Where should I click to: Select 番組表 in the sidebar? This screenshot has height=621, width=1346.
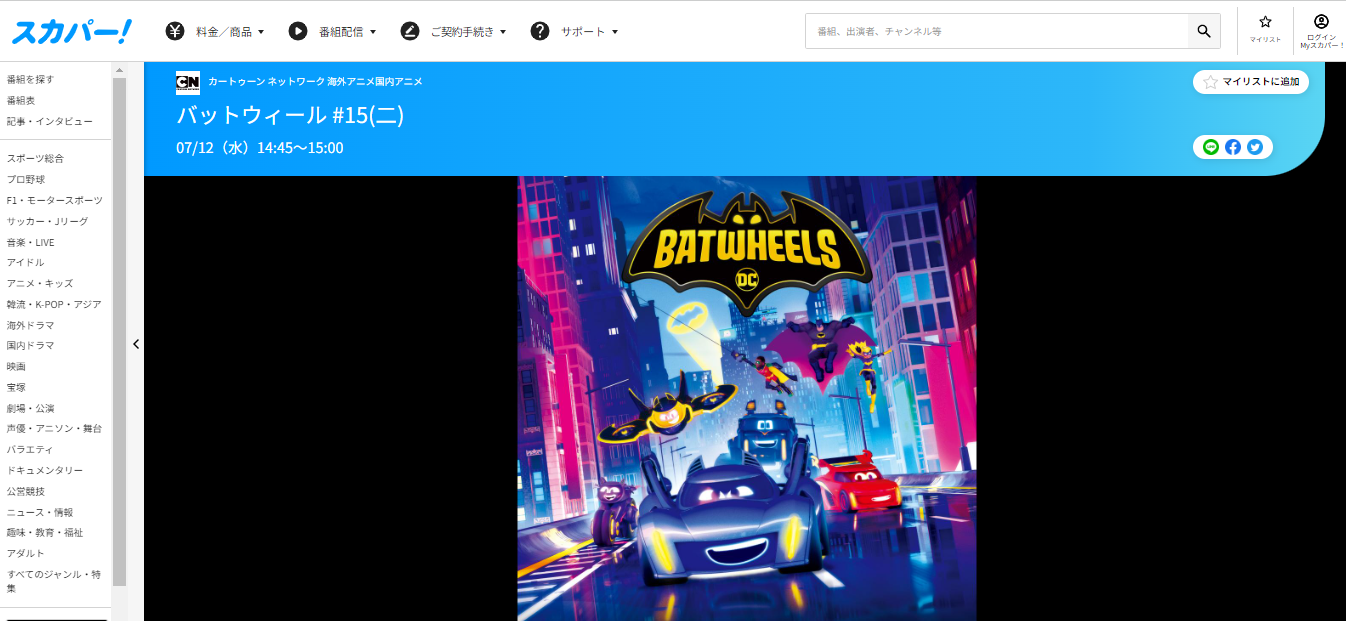point(21,100)
